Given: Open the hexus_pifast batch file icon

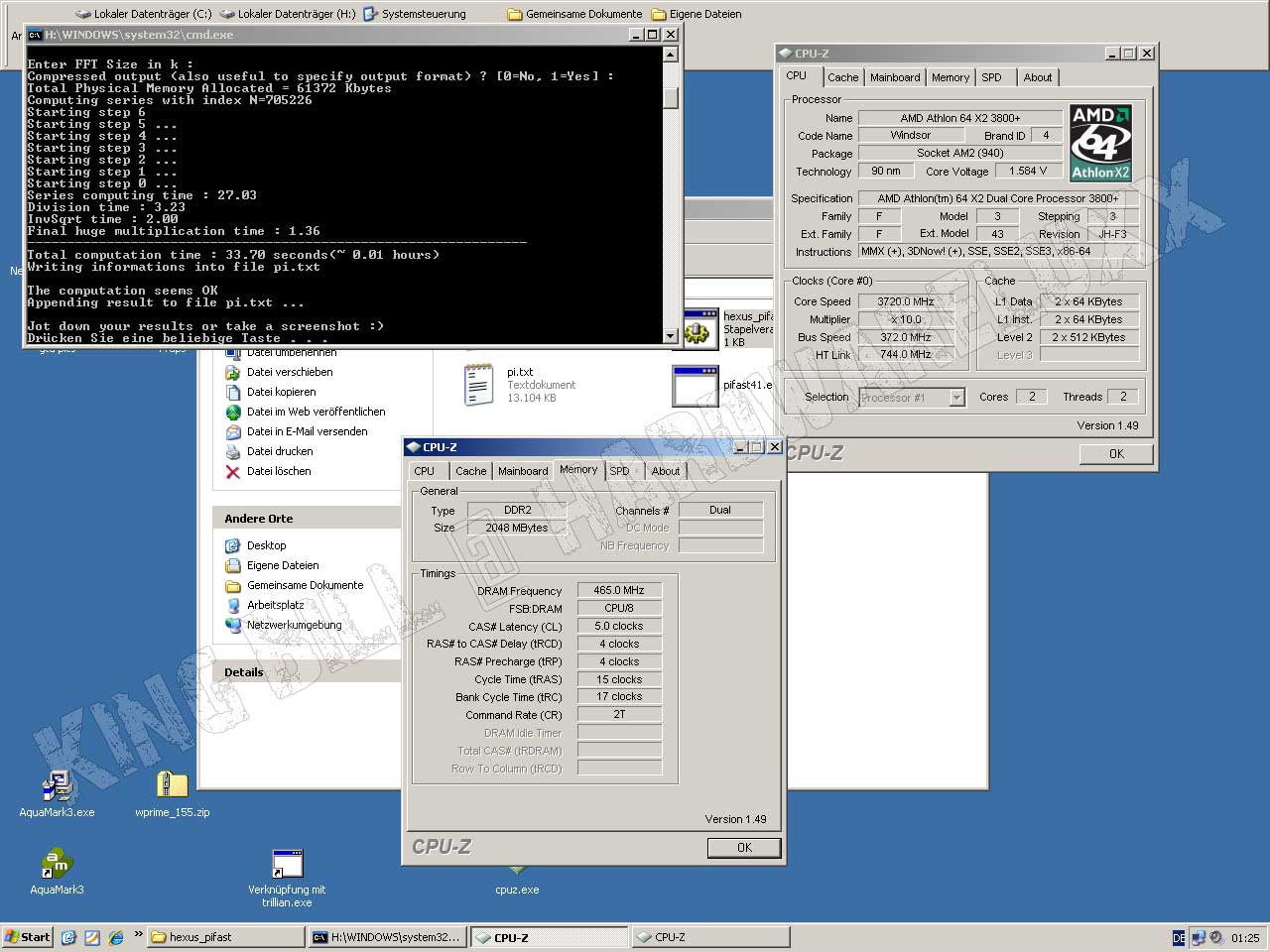Looking at the screenshot, I should click(699, 329).
